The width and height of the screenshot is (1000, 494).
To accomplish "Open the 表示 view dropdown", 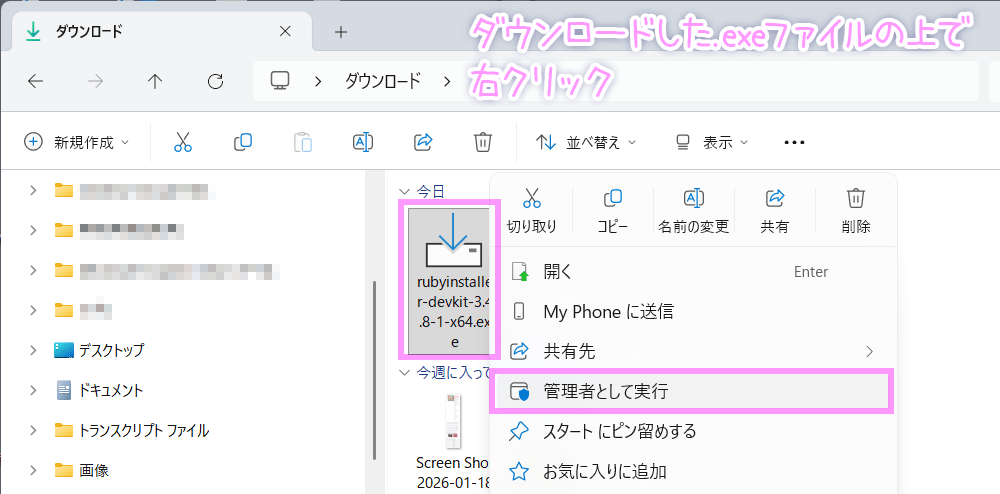I will [712, 142].
